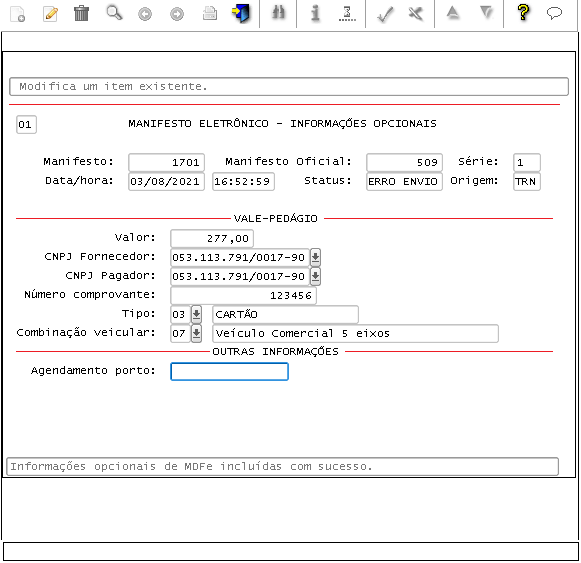The image size is (581, 563).
Task: Click the confirm checkmark icon
Action: point(384,15)
